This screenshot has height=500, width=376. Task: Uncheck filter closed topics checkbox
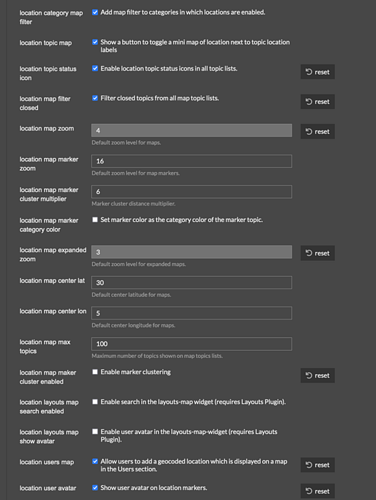[x=95, y=98]
